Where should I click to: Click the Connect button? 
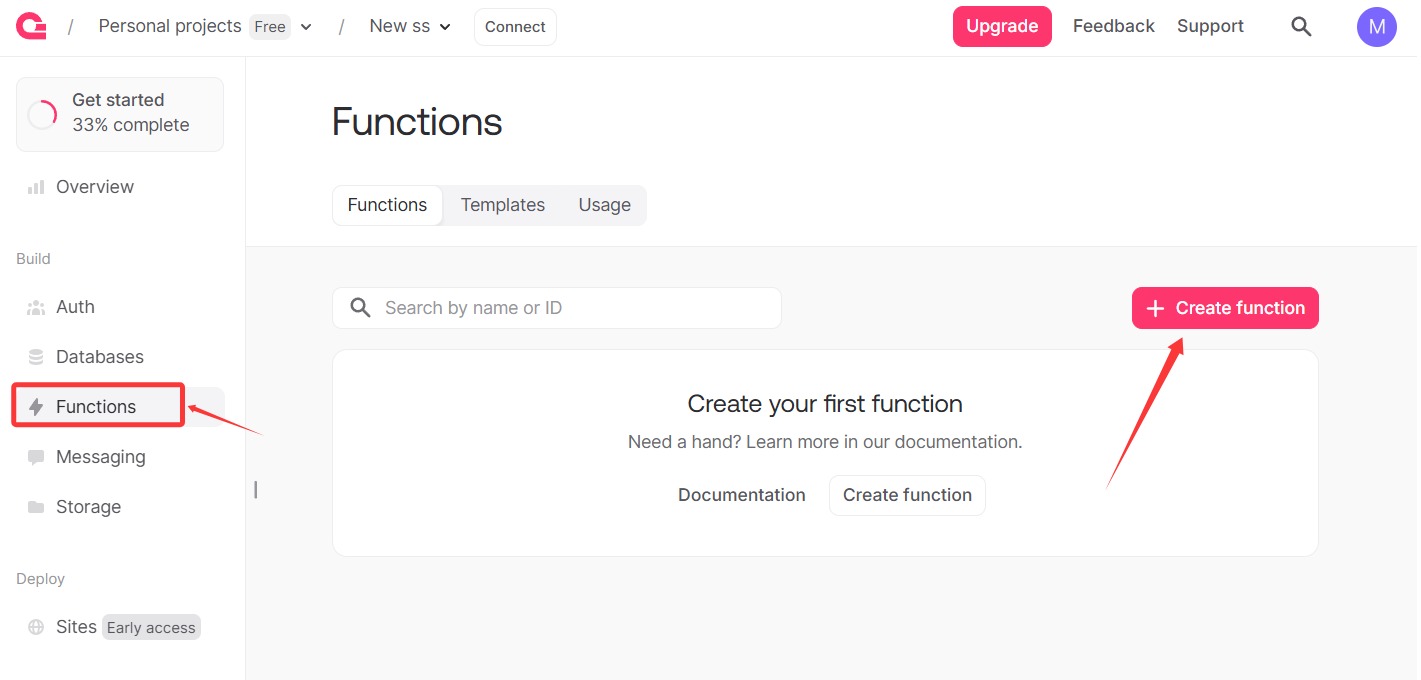click(x=515, y=27)
